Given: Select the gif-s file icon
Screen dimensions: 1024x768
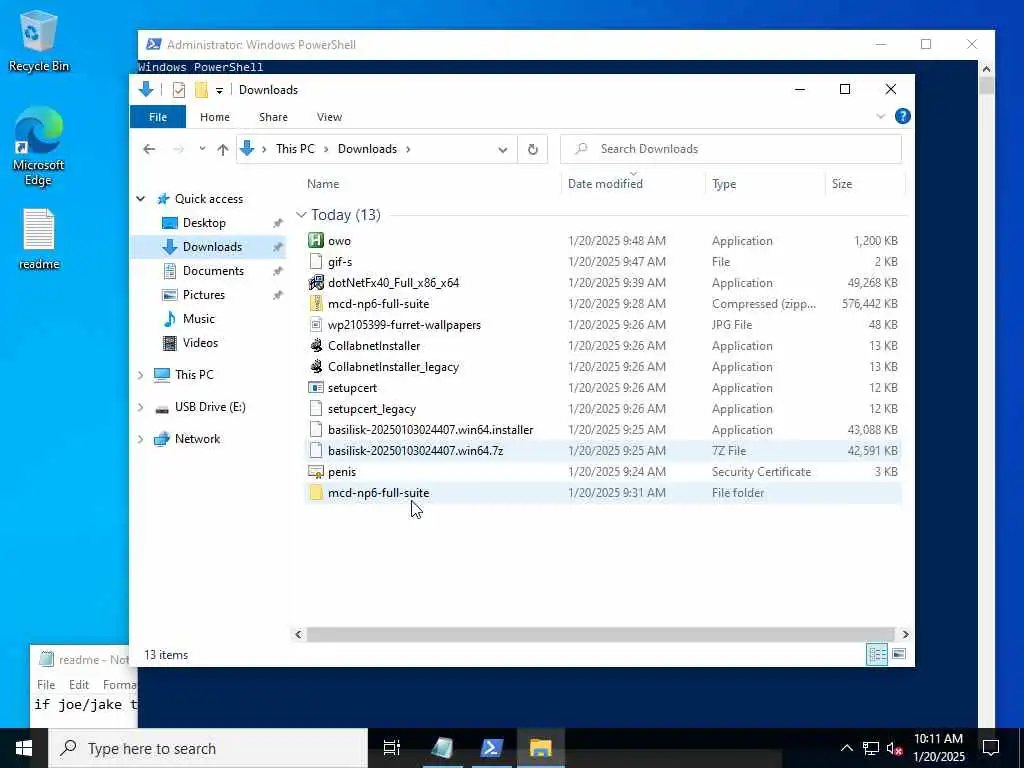Looking at the screenshot, I should pyautogui.click(x=316, y=262).
